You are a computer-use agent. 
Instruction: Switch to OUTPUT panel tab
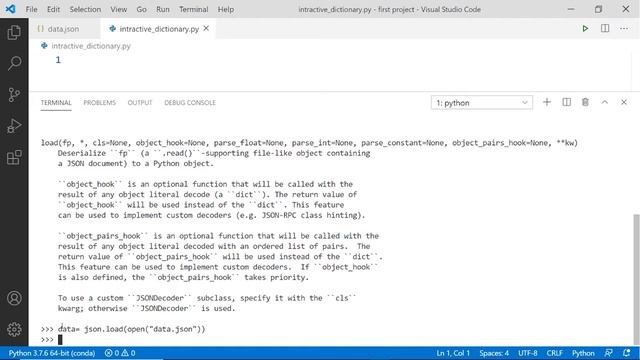tap(140, 103)
